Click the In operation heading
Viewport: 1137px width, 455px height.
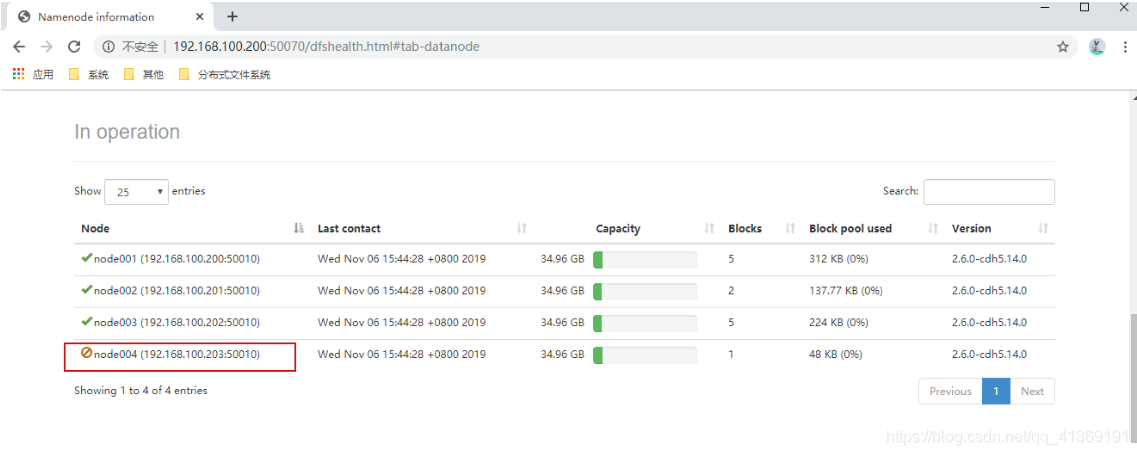coord(127,132)
